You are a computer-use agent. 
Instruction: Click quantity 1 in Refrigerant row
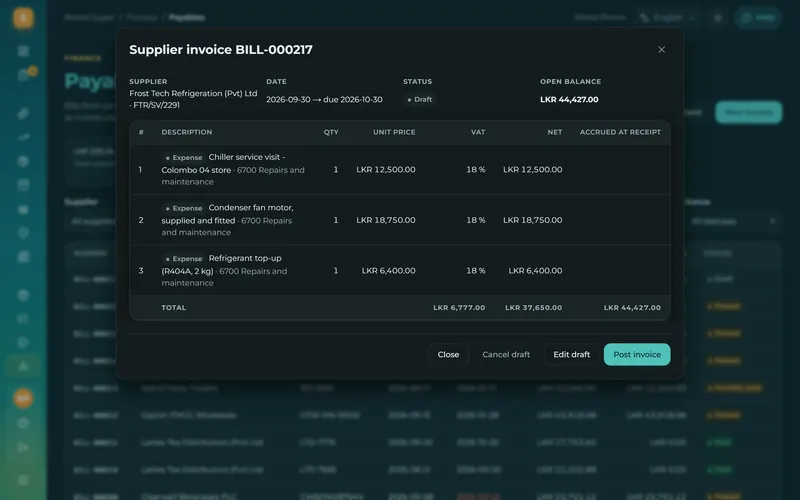[336, 270]
